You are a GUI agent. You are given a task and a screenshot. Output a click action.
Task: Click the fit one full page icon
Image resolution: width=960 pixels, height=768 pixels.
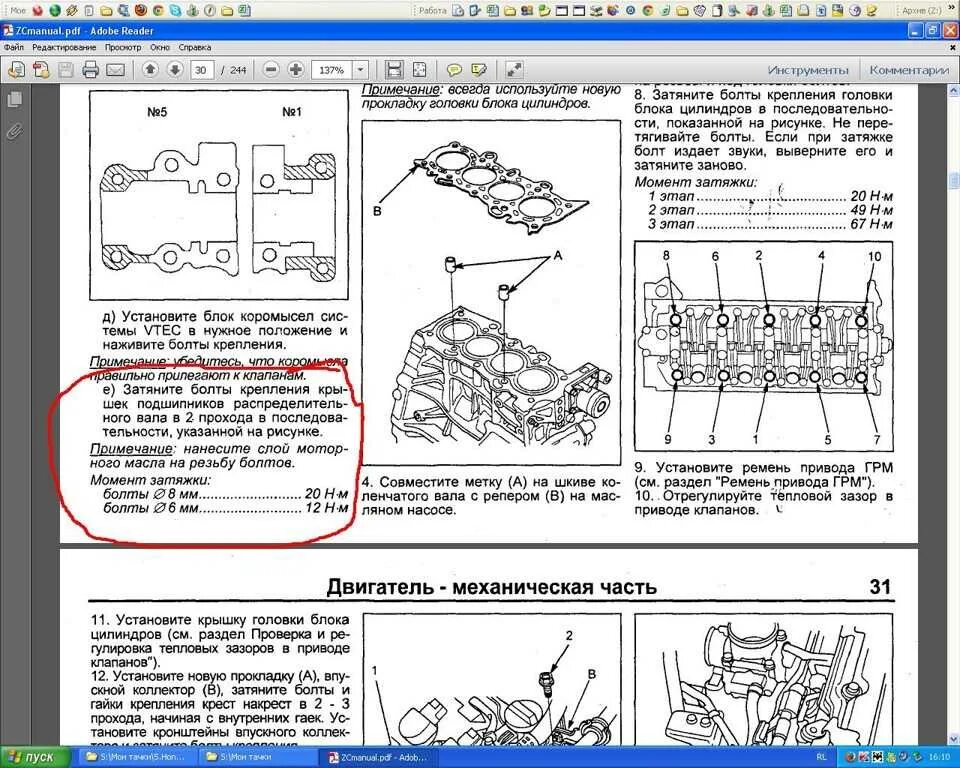pos(419,70)
